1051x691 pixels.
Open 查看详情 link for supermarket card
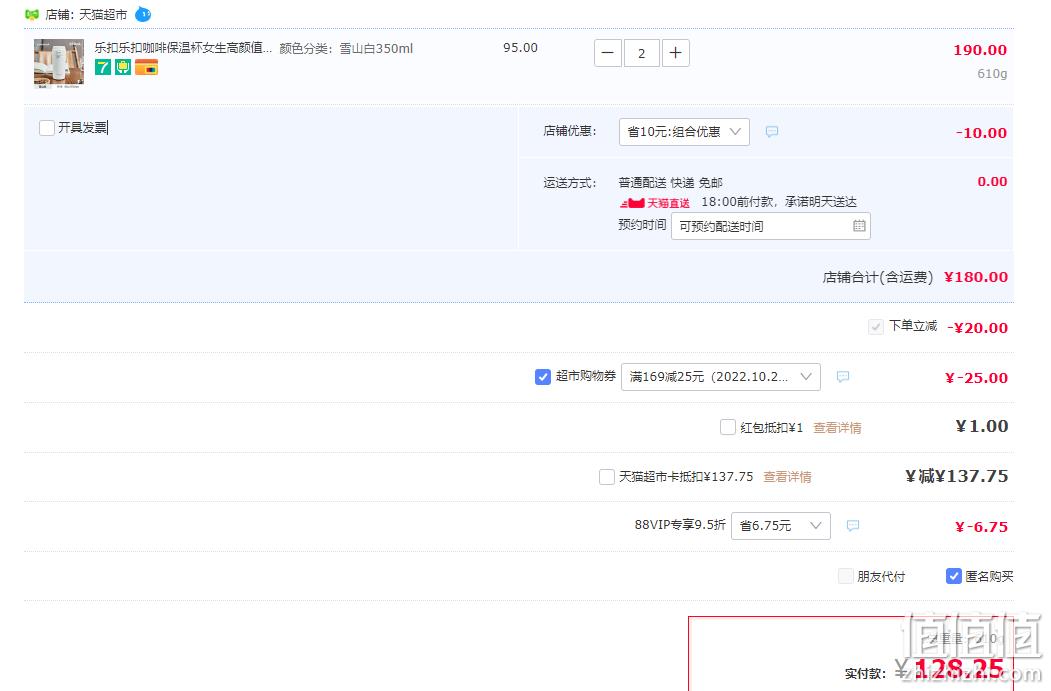tap(788, 477)
